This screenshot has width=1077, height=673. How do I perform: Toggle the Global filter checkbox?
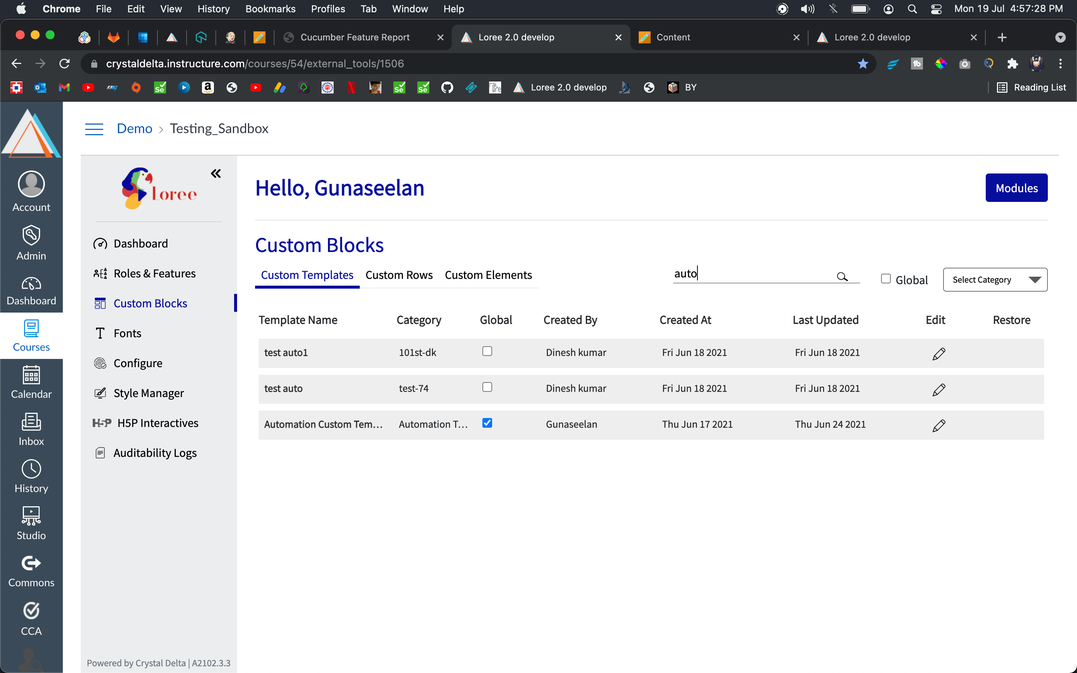886,279
